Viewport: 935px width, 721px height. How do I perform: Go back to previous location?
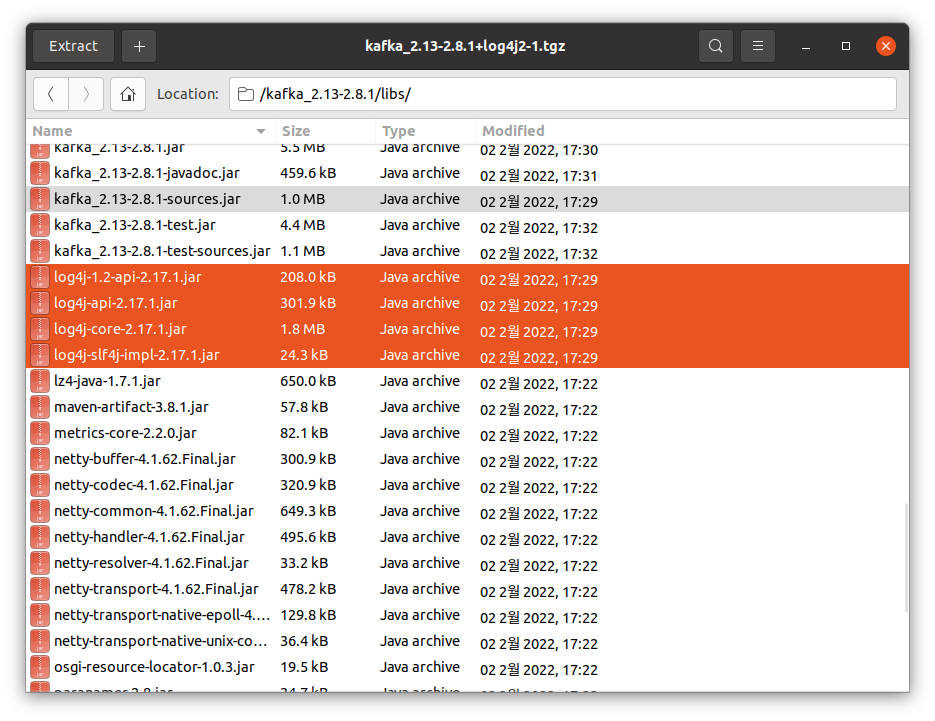point(51,94)
